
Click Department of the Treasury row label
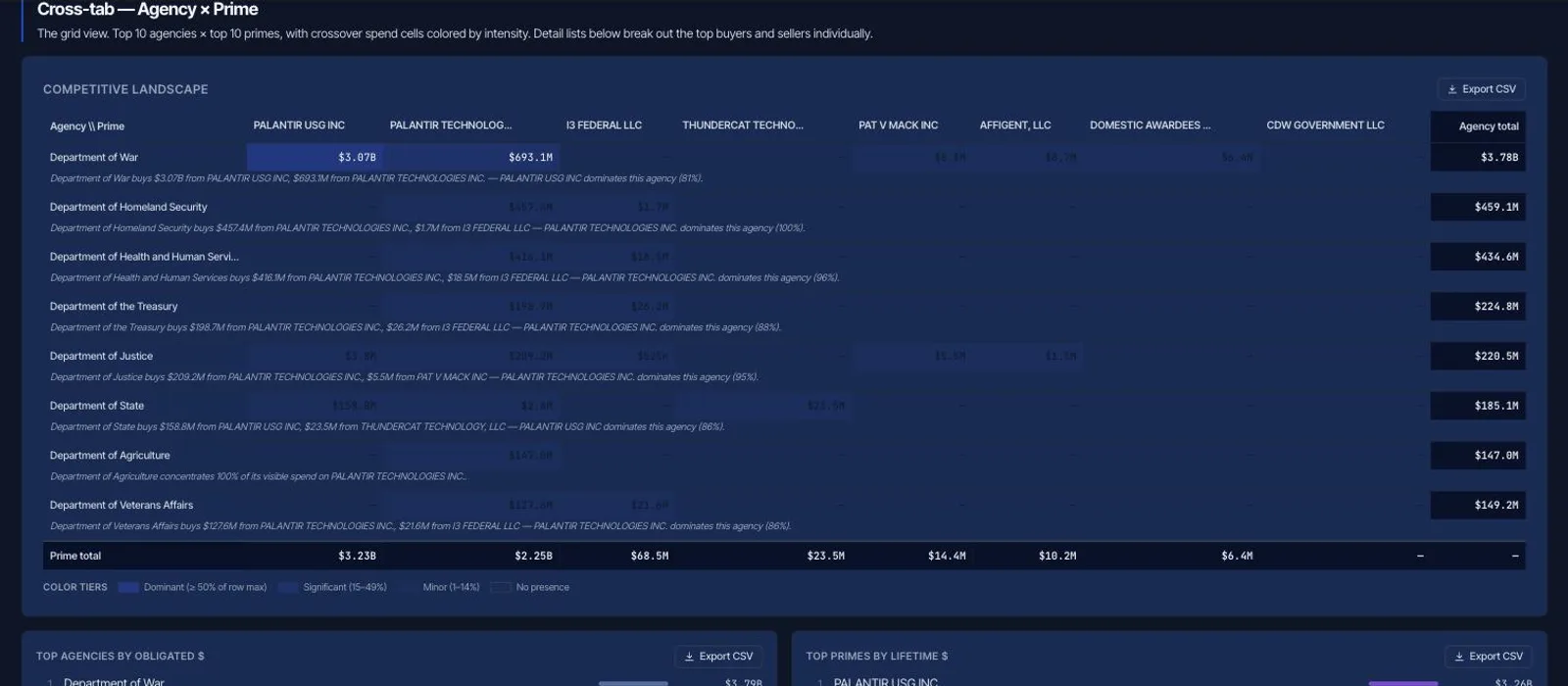[114, 307]
